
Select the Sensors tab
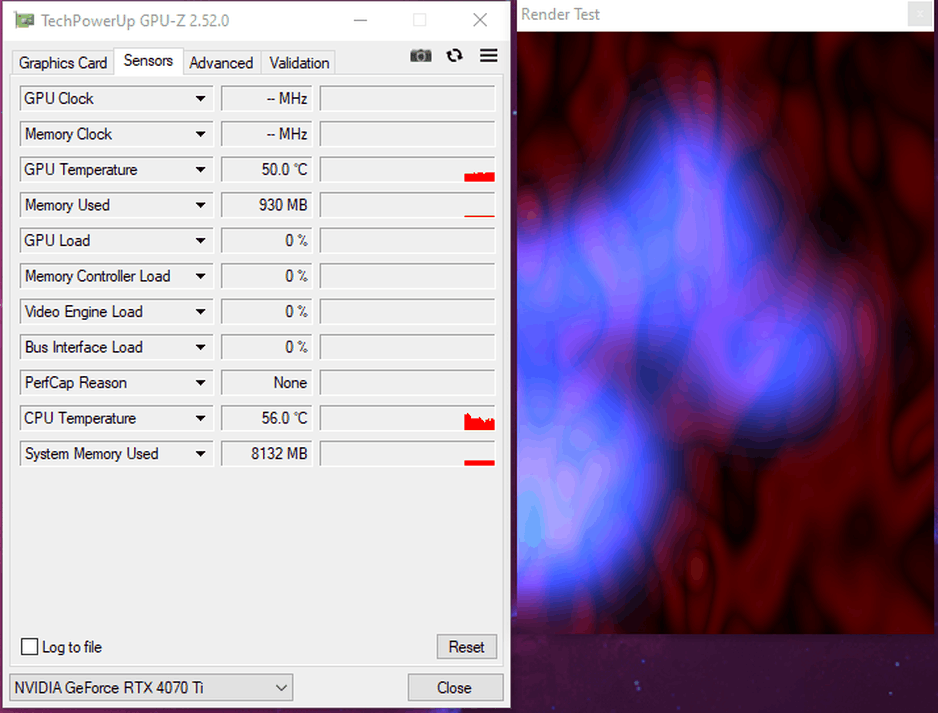coord(148,61)
